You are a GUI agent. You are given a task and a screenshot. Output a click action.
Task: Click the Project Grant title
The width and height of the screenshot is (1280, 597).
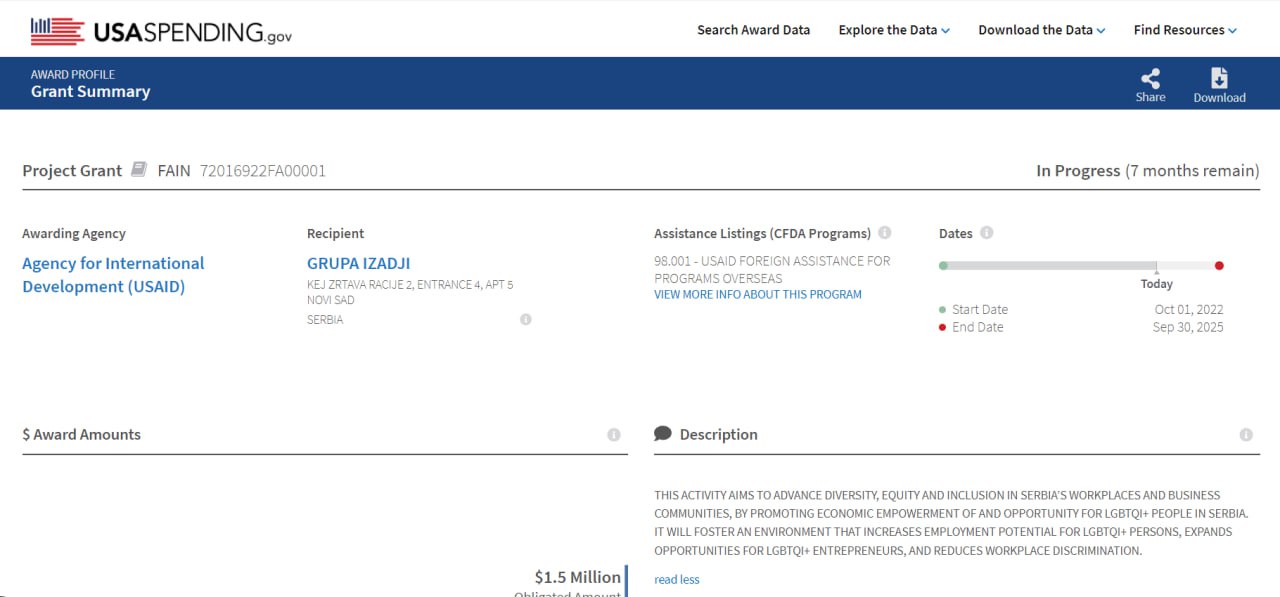pyautogui.click(x=72, y=171)
